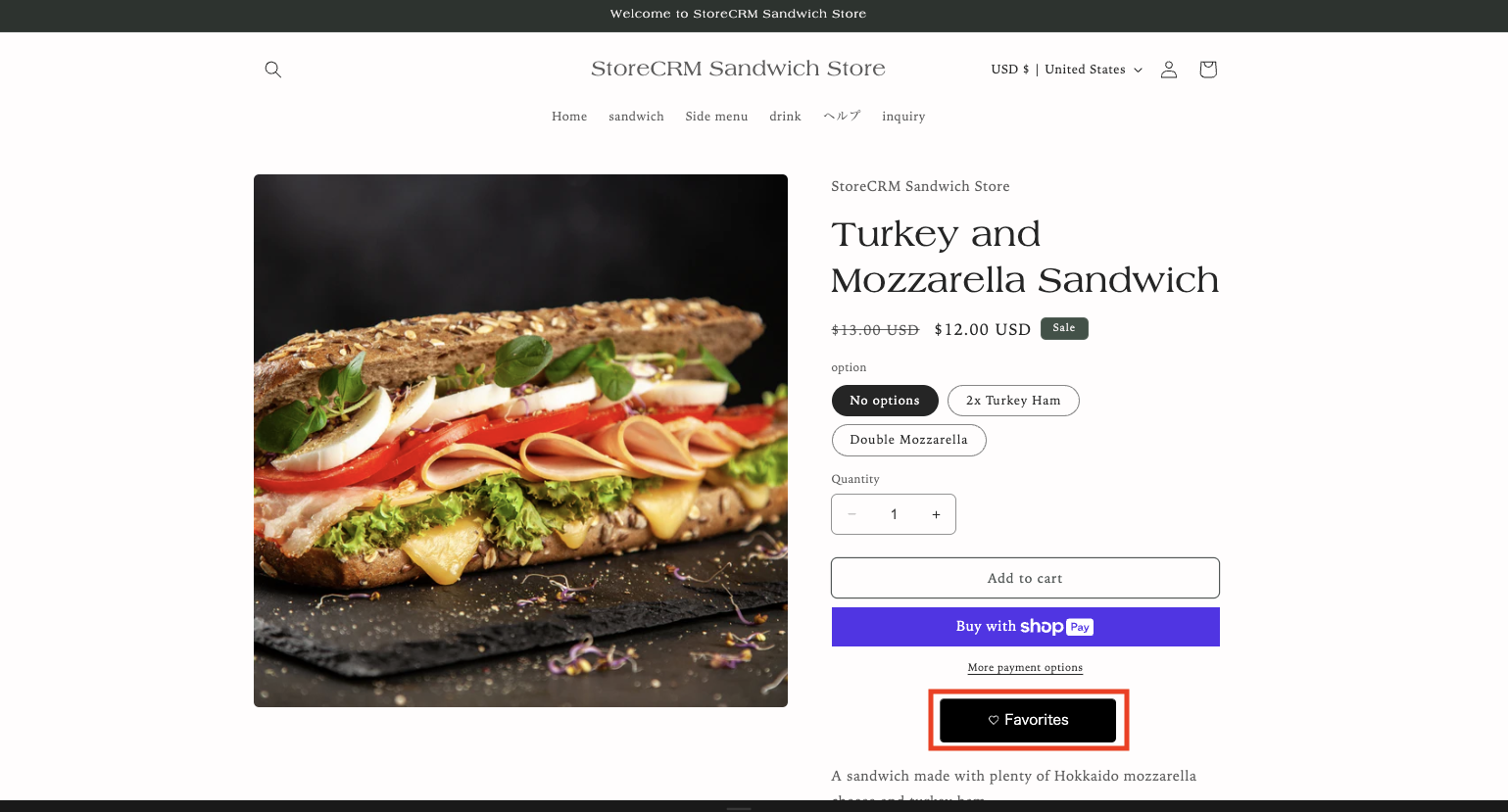Screen dimensions: 1508x812
Task: Choose the 2x Turkey Ham option
Action: pos(1013,401)
